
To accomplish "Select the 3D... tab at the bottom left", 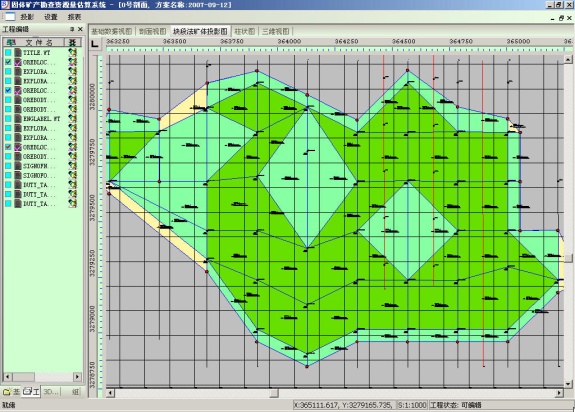I will (x=51, y=392).
